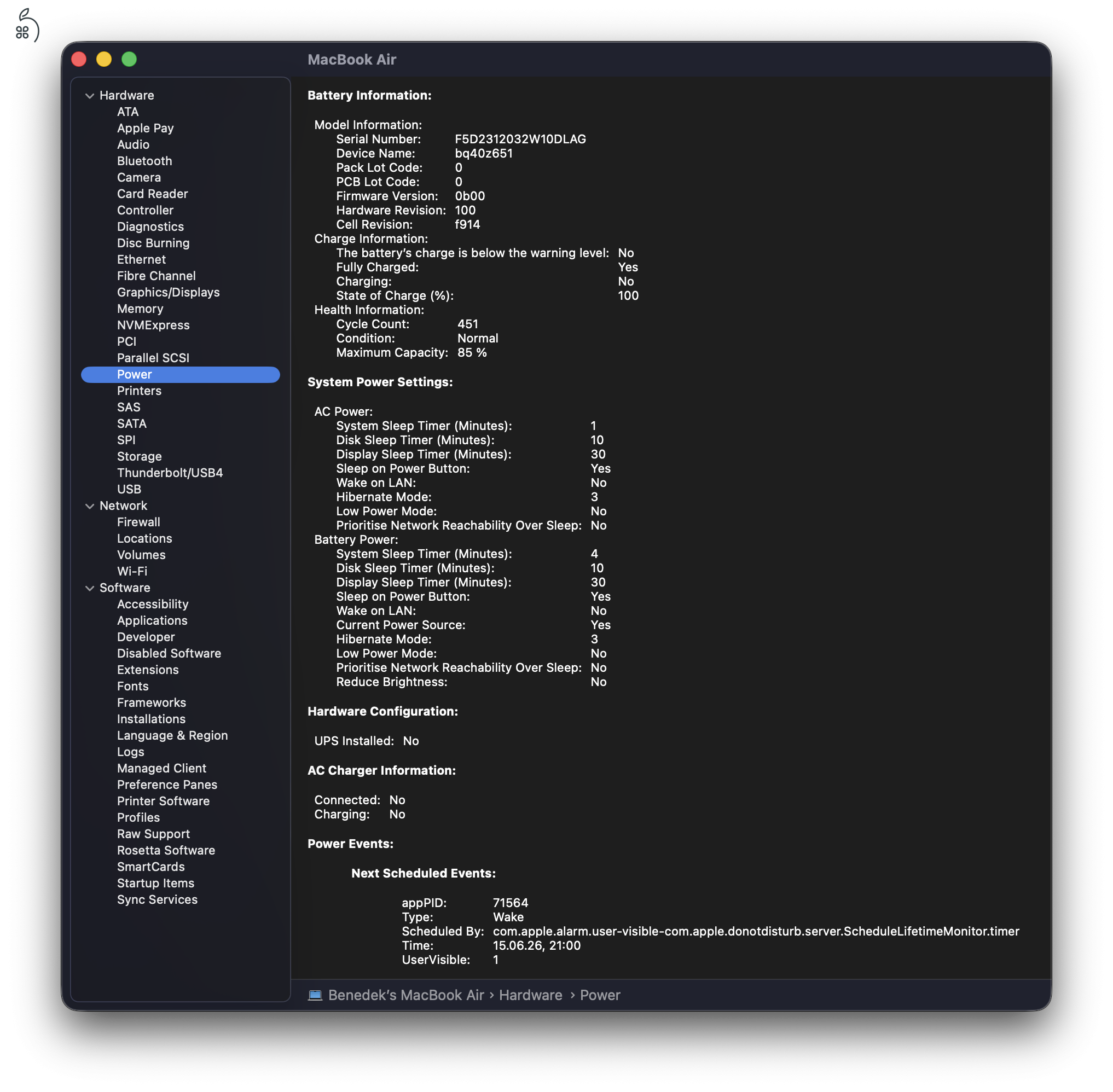Open Profiles under Software
The width and height of the screenshot is (1113, 1092).
click(138, 818)
